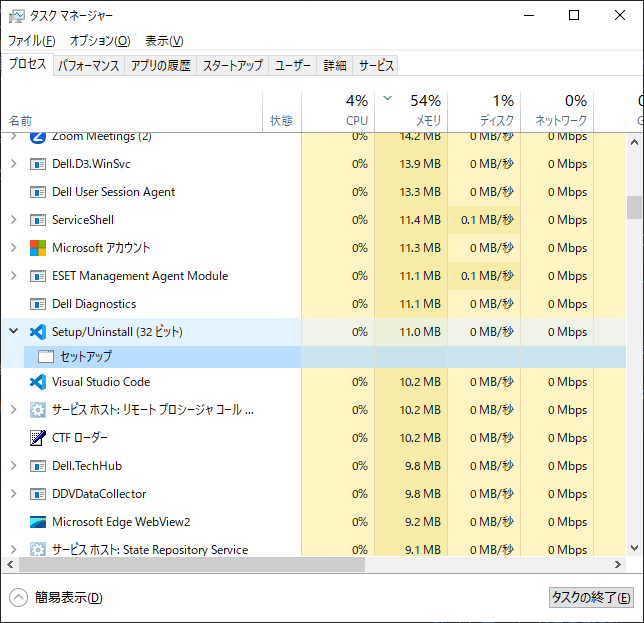Click the Dell User Session Agent icon
The image size is (644, 623).
tap(38, 192)
